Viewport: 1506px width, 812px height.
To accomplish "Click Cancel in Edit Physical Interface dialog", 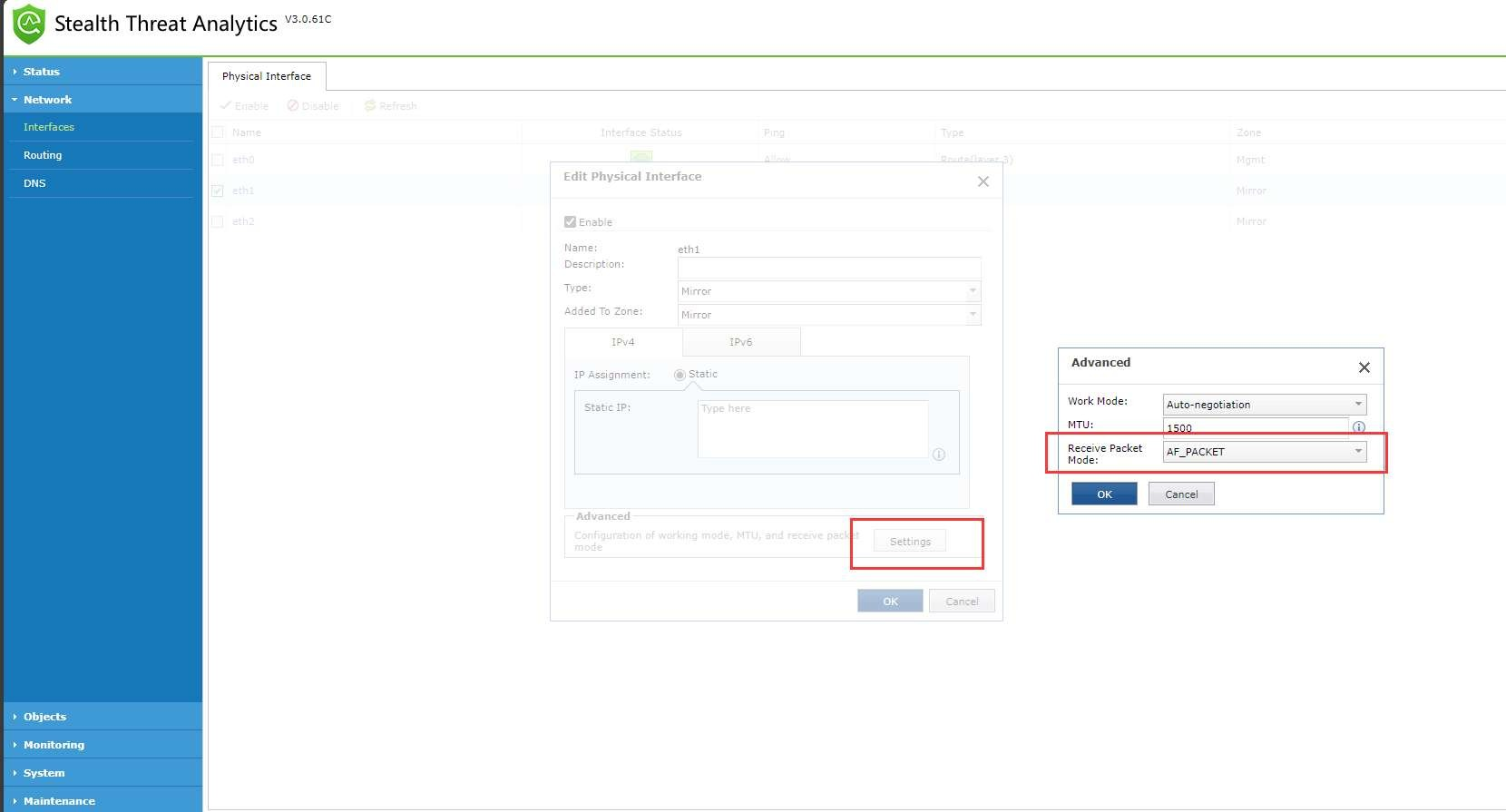I will pyautogui.click(x=962, y=601).
